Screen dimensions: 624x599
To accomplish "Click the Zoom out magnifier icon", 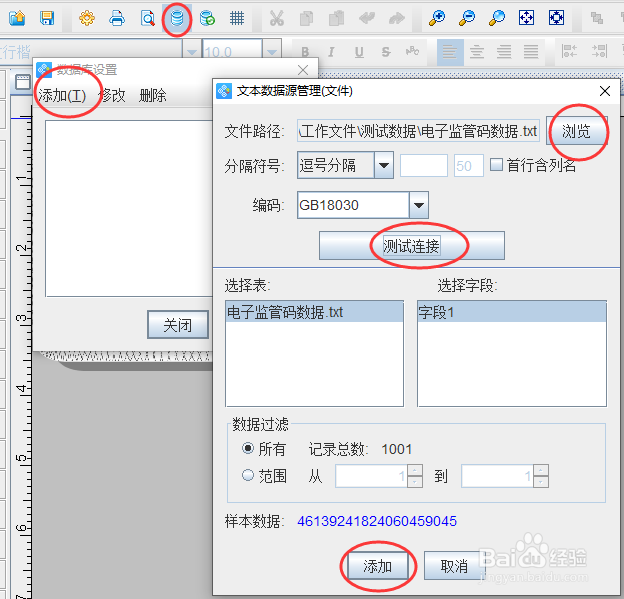I will point(467,18).
